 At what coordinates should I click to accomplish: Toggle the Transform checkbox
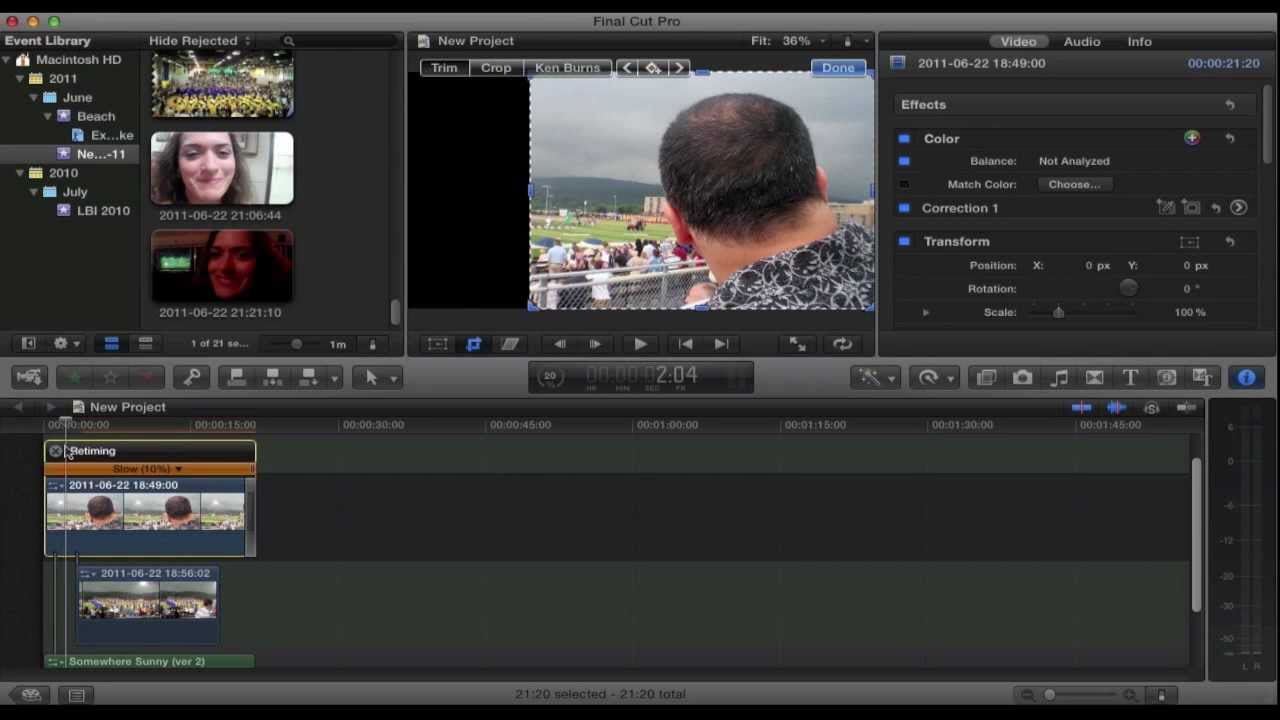(904, 241)
